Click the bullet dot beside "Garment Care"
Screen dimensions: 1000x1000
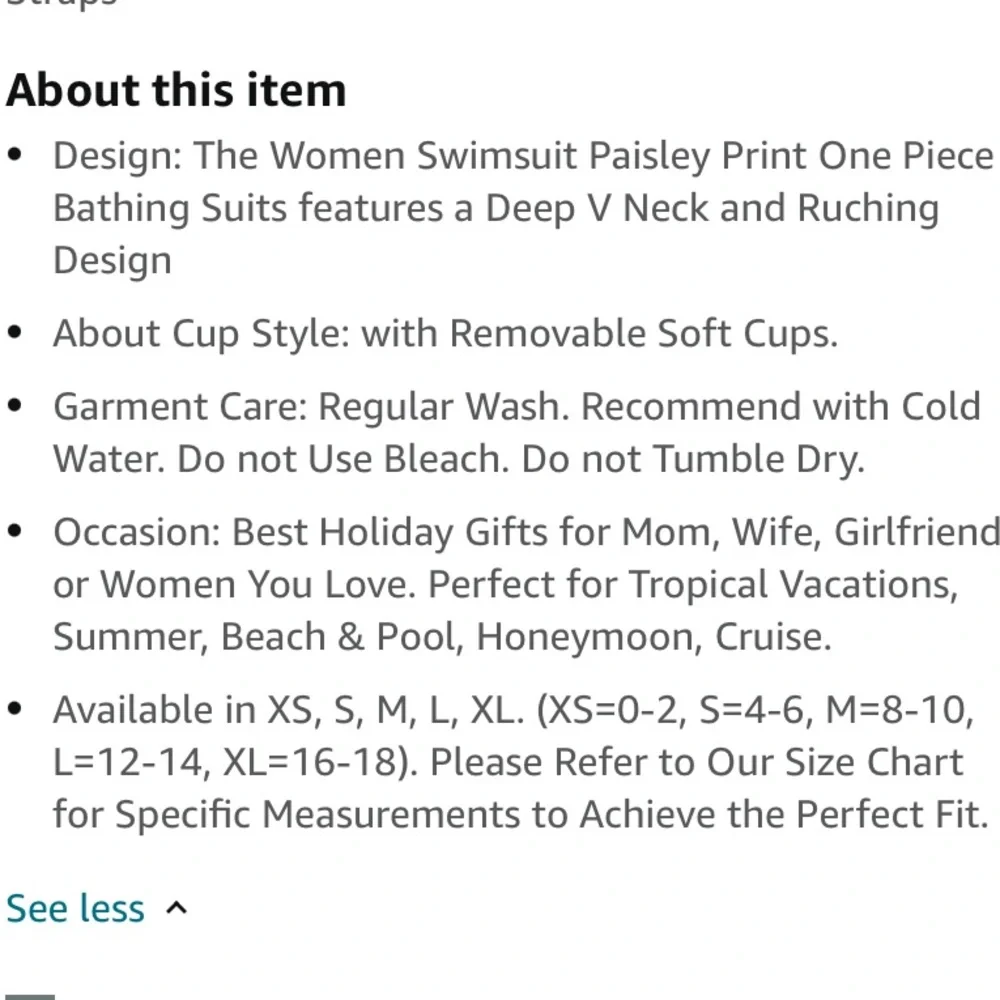coord(15,406)
